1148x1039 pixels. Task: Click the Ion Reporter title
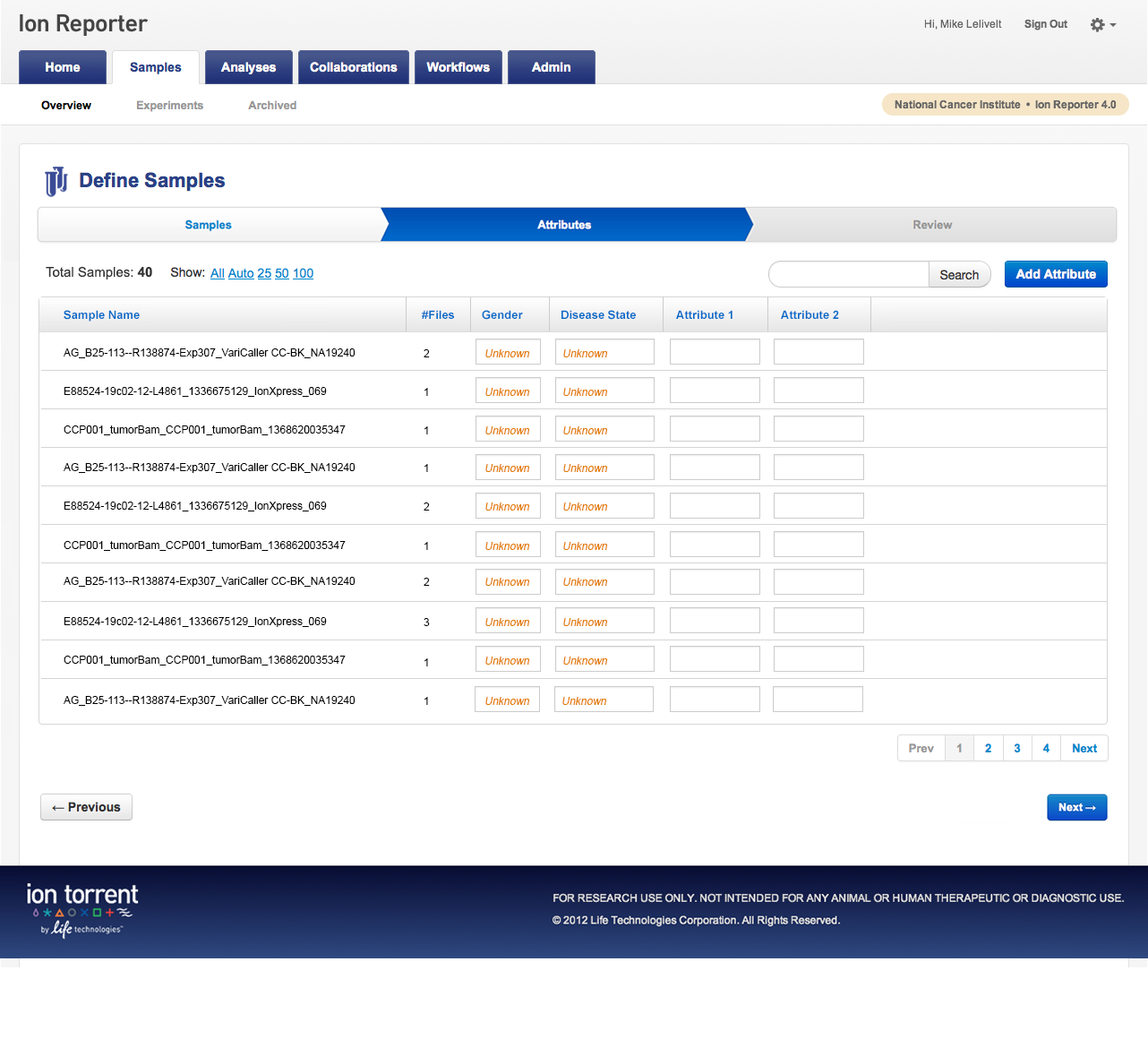[82, 24]
